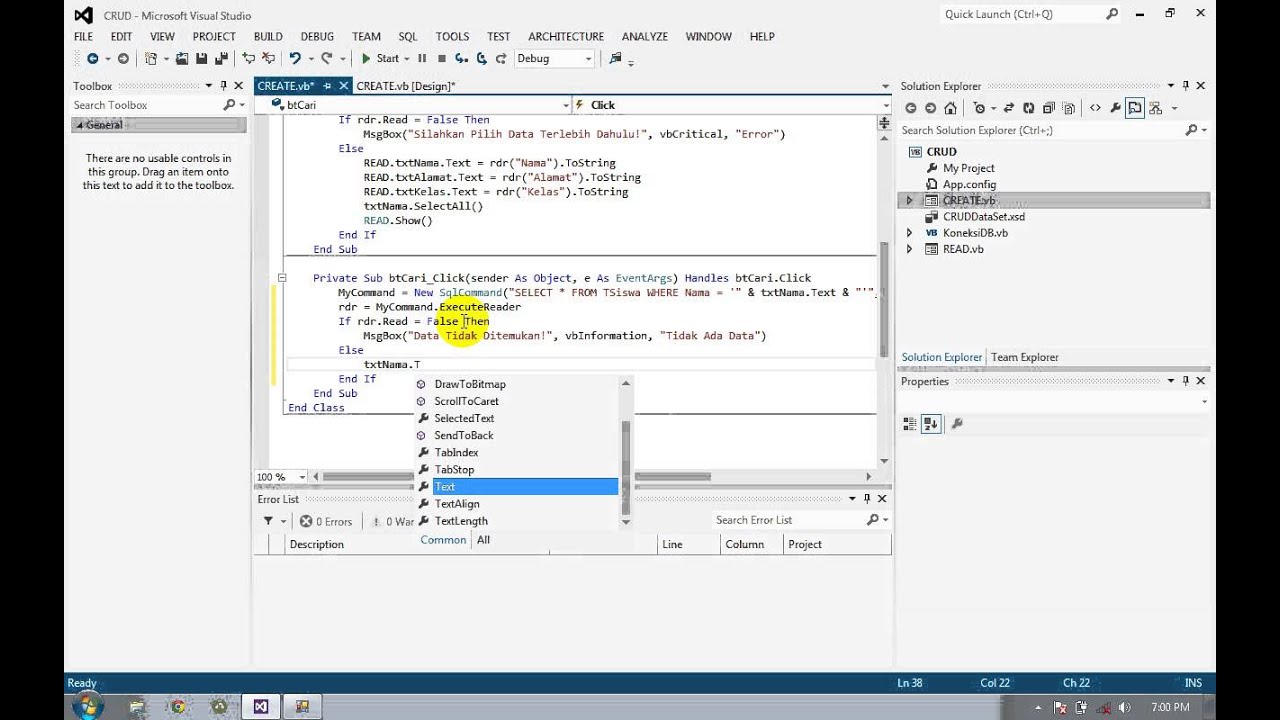
Task: Click the Undo toolbar icon
Action: coord(294,58)
